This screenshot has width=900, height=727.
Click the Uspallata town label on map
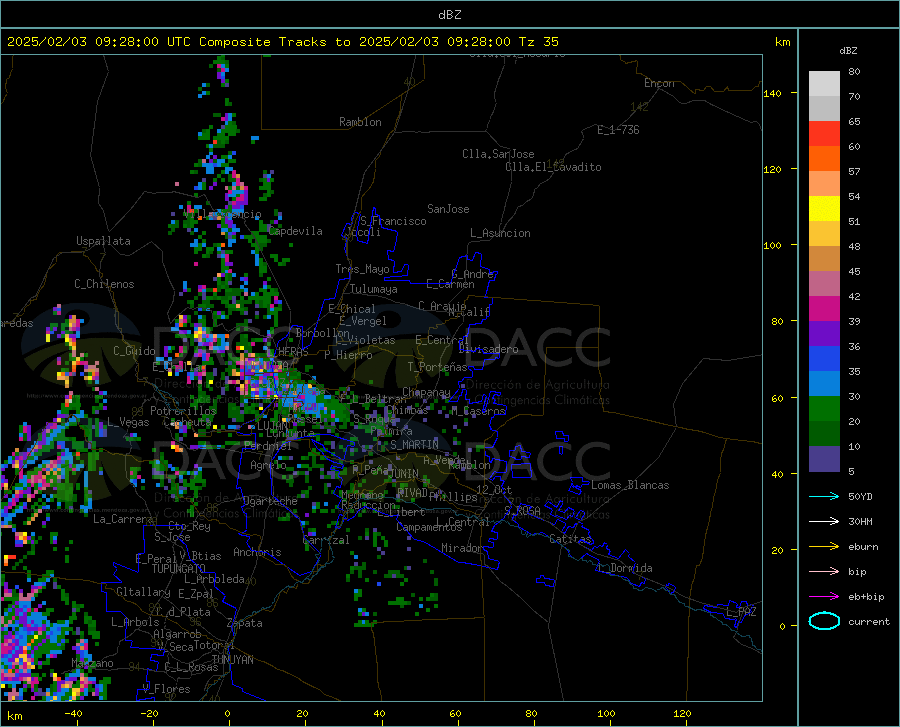103,241
